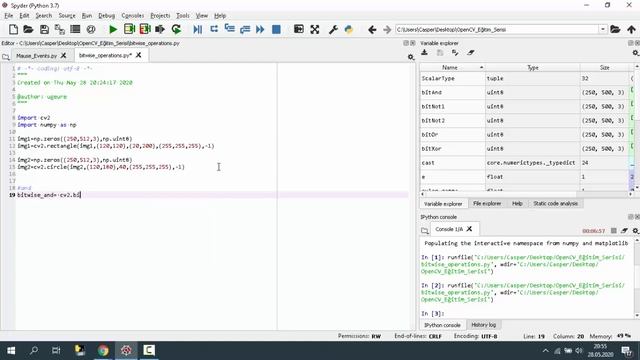Open the Consoles menu
Screen dimensions: 640x360
click(133, 16)
